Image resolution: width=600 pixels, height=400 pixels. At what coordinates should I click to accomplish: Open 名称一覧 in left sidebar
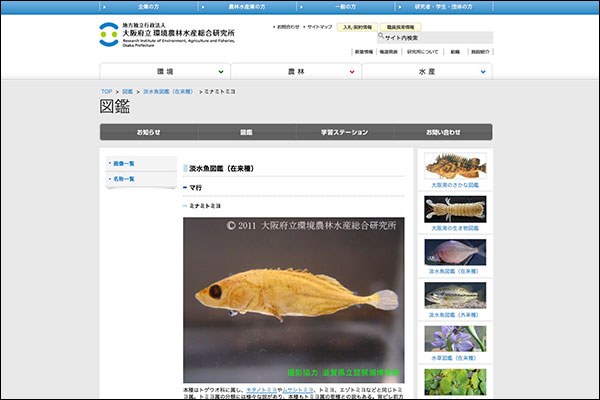[x=125, y=179]
